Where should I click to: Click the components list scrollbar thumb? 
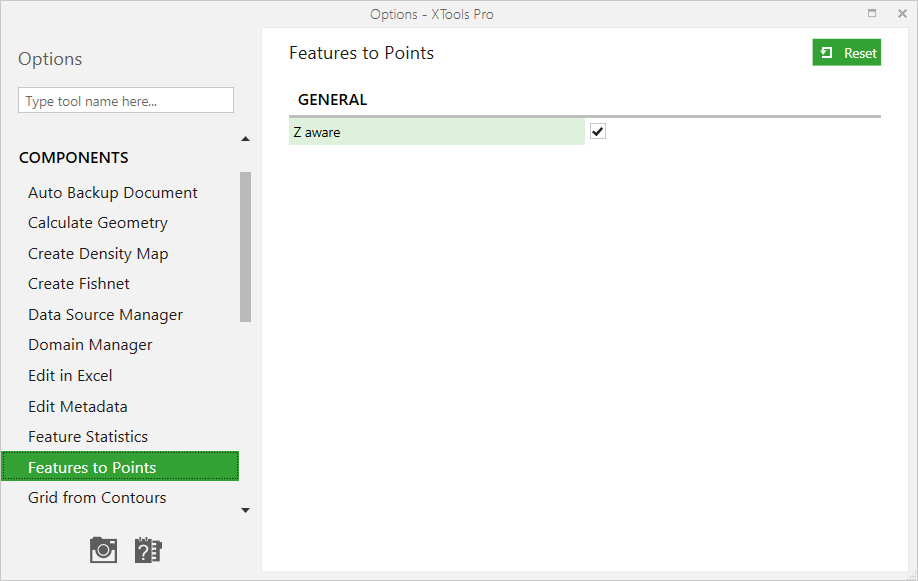pos(245,247)
